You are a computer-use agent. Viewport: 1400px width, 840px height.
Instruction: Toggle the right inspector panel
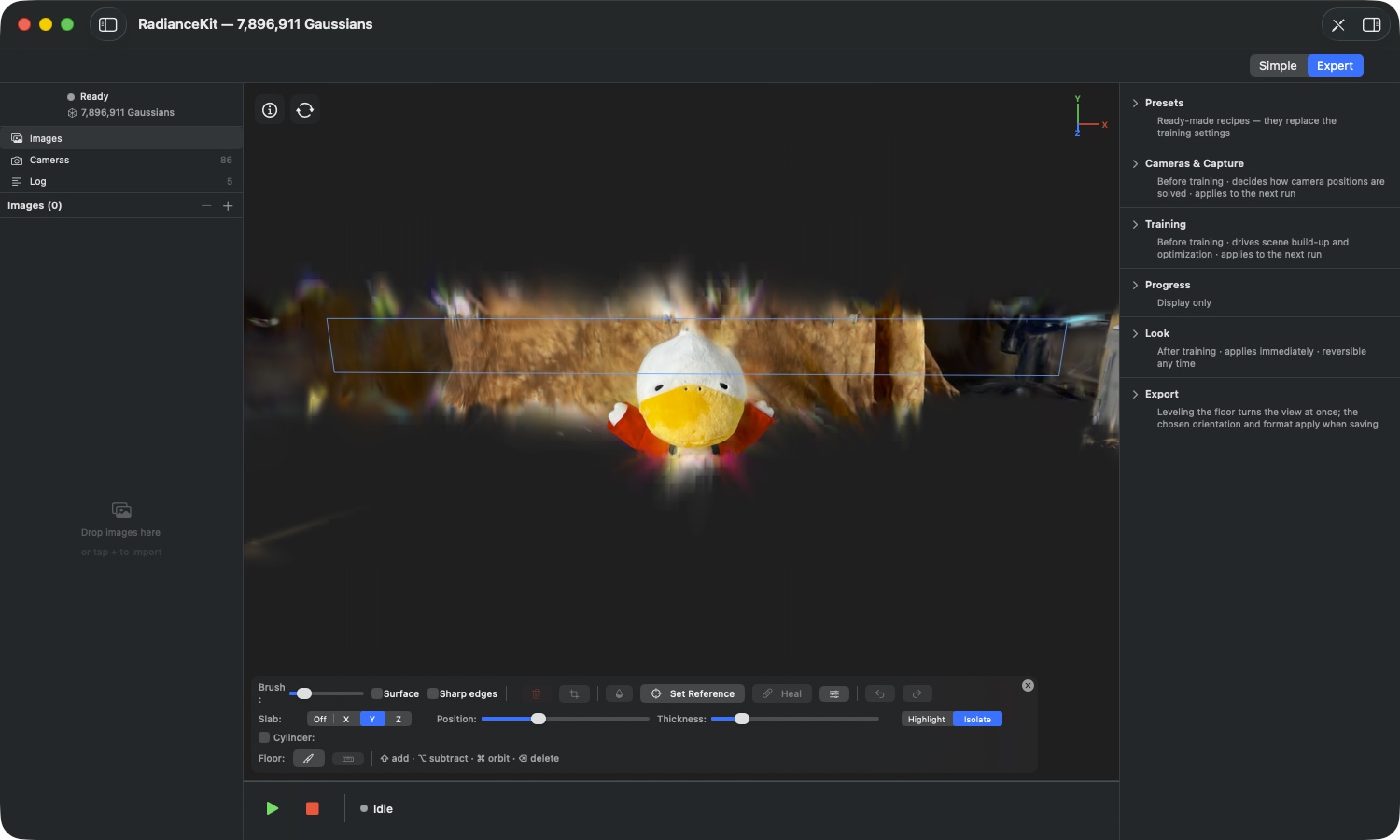click(1372, 25)
